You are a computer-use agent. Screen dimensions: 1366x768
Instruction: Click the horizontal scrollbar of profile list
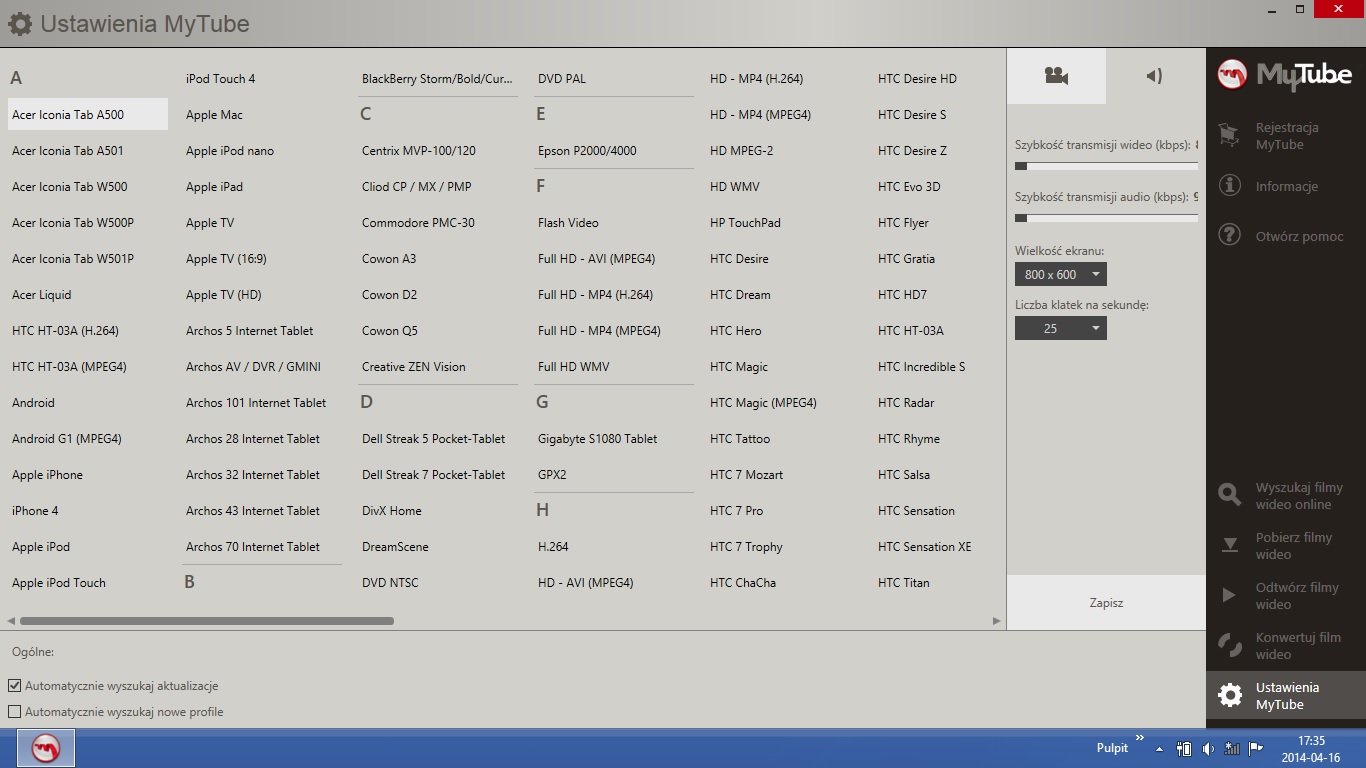[x=206, y=621]
